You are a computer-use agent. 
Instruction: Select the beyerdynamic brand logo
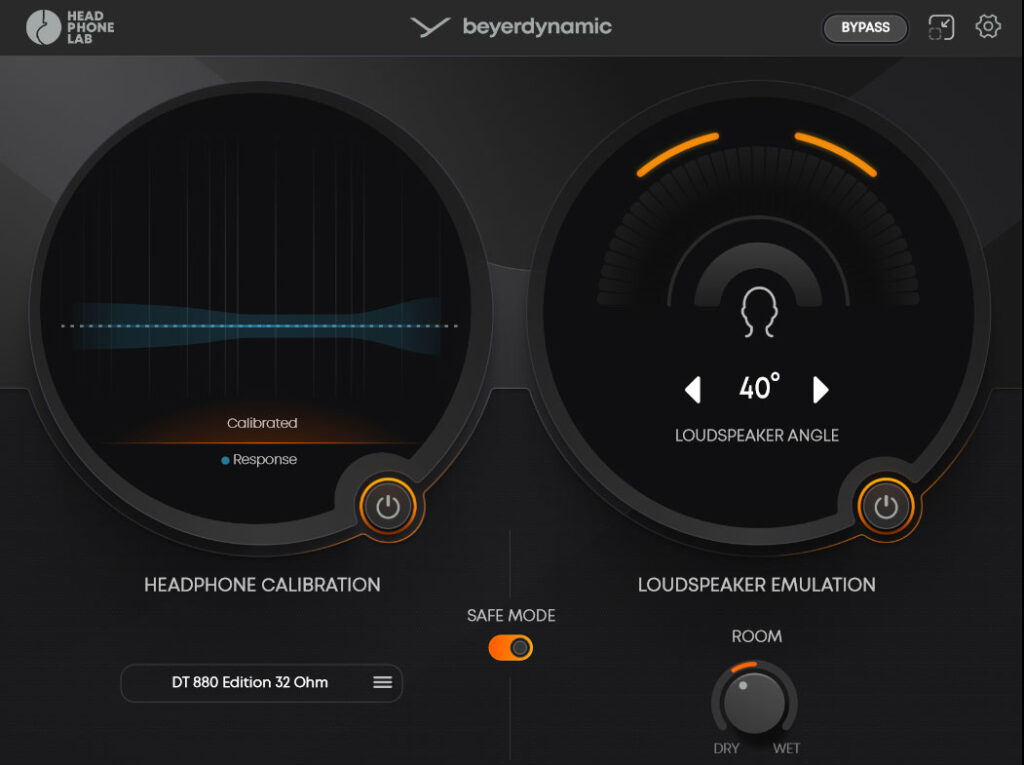[x=510, y=27]
